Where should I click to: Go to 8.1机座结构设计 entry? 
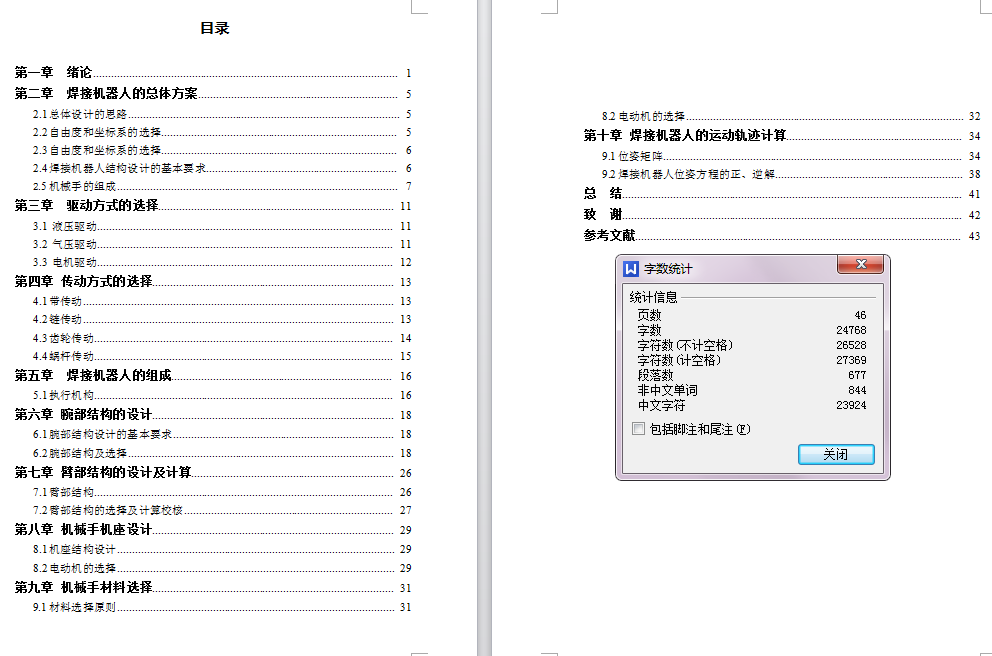[x=222, y=549]
